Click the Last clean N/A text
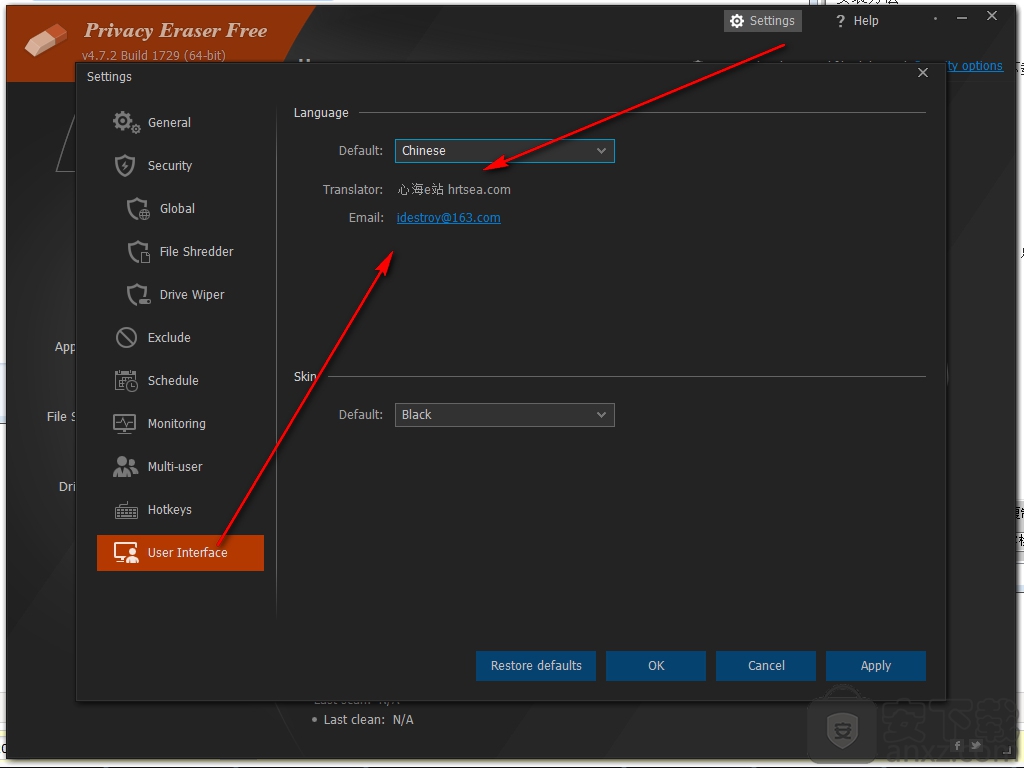Screen dimensions: 1024x768 click(368, 720)
